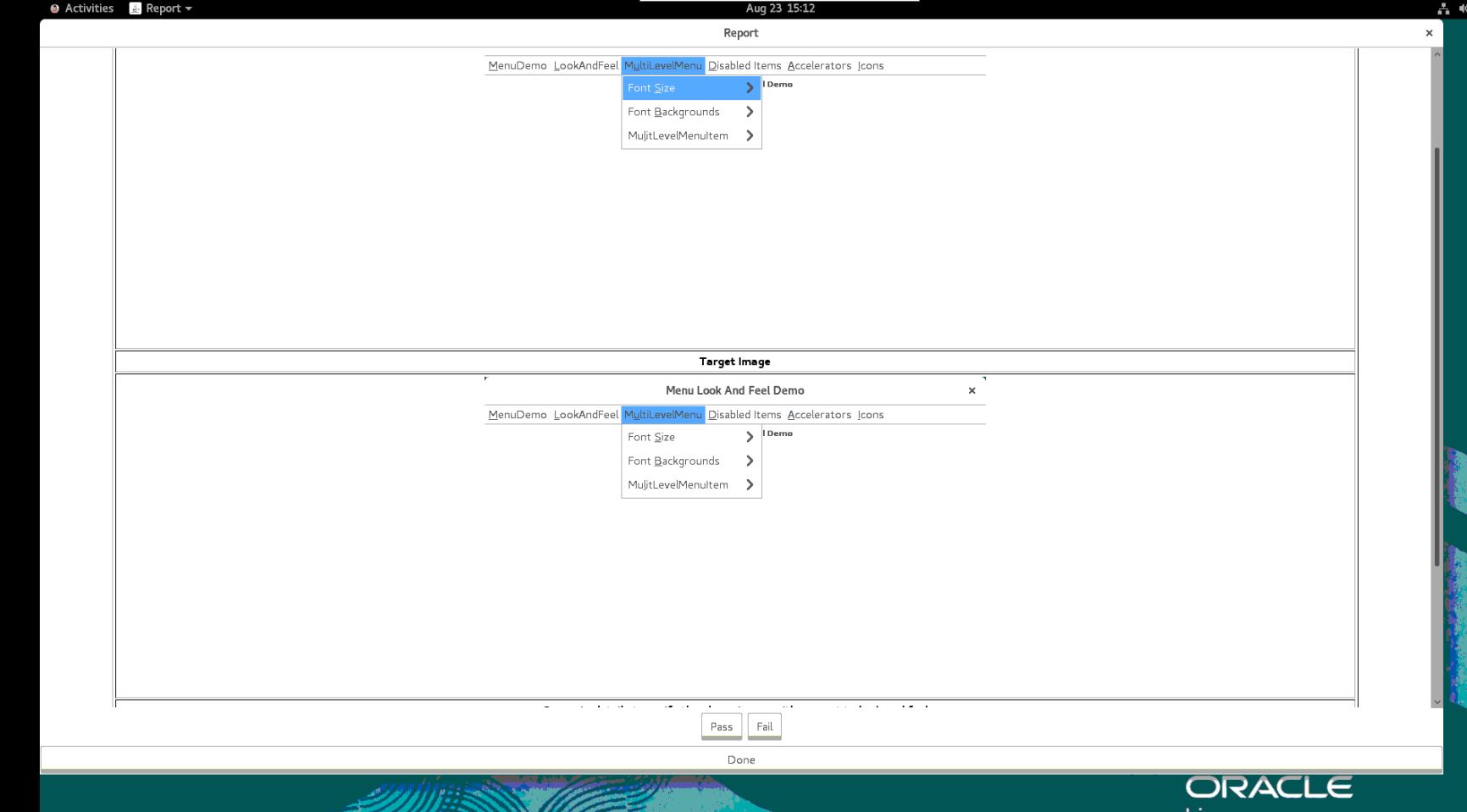Select Disabled Items menu in upper image
Viewport: 1467px width, 812px height.
(745, 65)
